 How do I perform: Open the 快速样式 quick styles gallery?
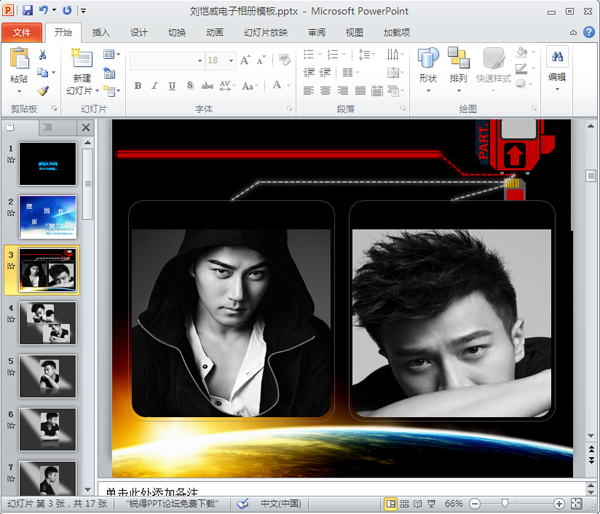pyautogui.click(x=493, y=70)
